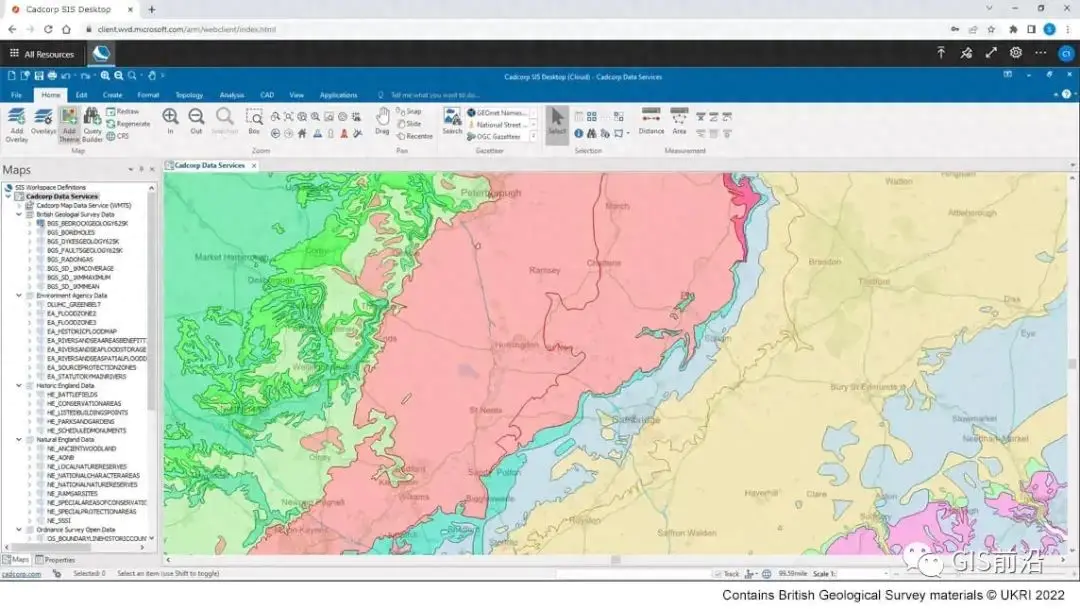
Task: Select the Distance measurement tool
Action: click(651, 118)
